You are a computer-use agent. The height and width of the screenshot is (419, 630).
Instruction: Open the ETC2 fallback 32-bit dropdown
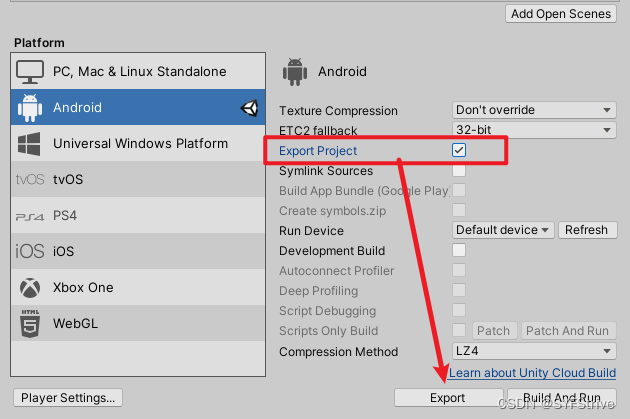pyautogui.click(x=534, y=130)
